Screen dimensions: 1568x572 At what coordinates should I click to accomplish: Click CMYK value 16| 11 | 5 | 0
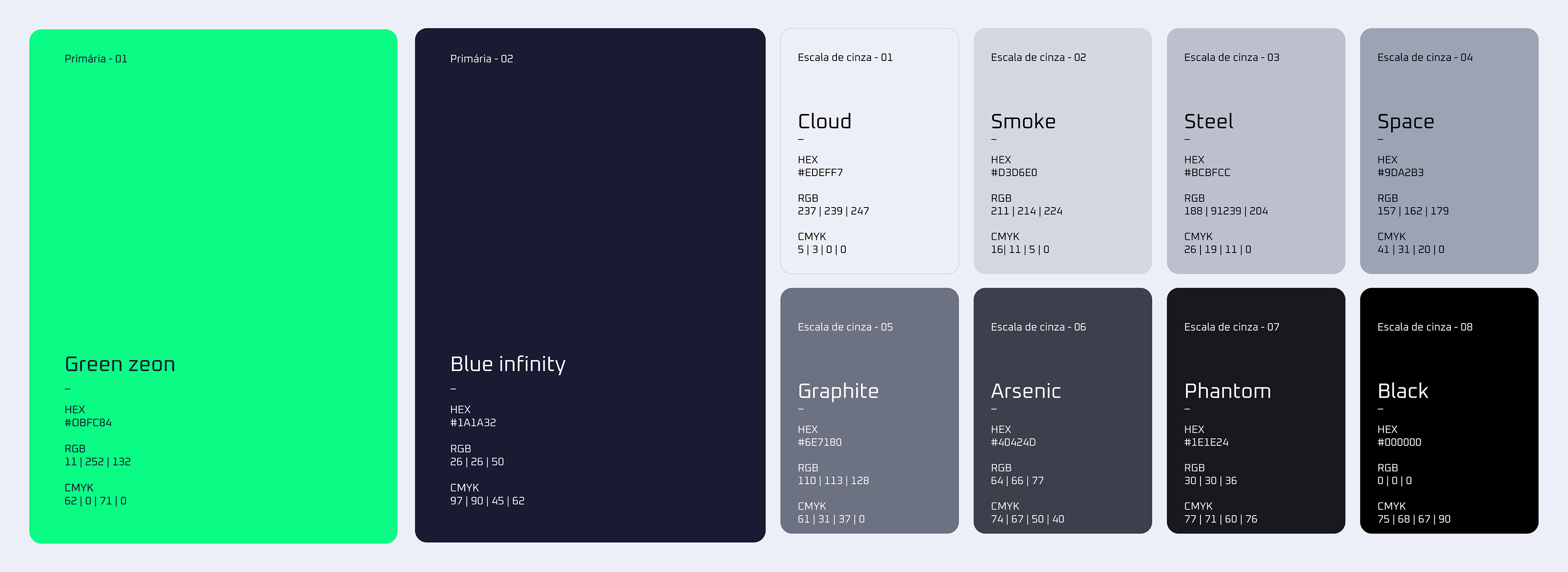point(1020,249)
